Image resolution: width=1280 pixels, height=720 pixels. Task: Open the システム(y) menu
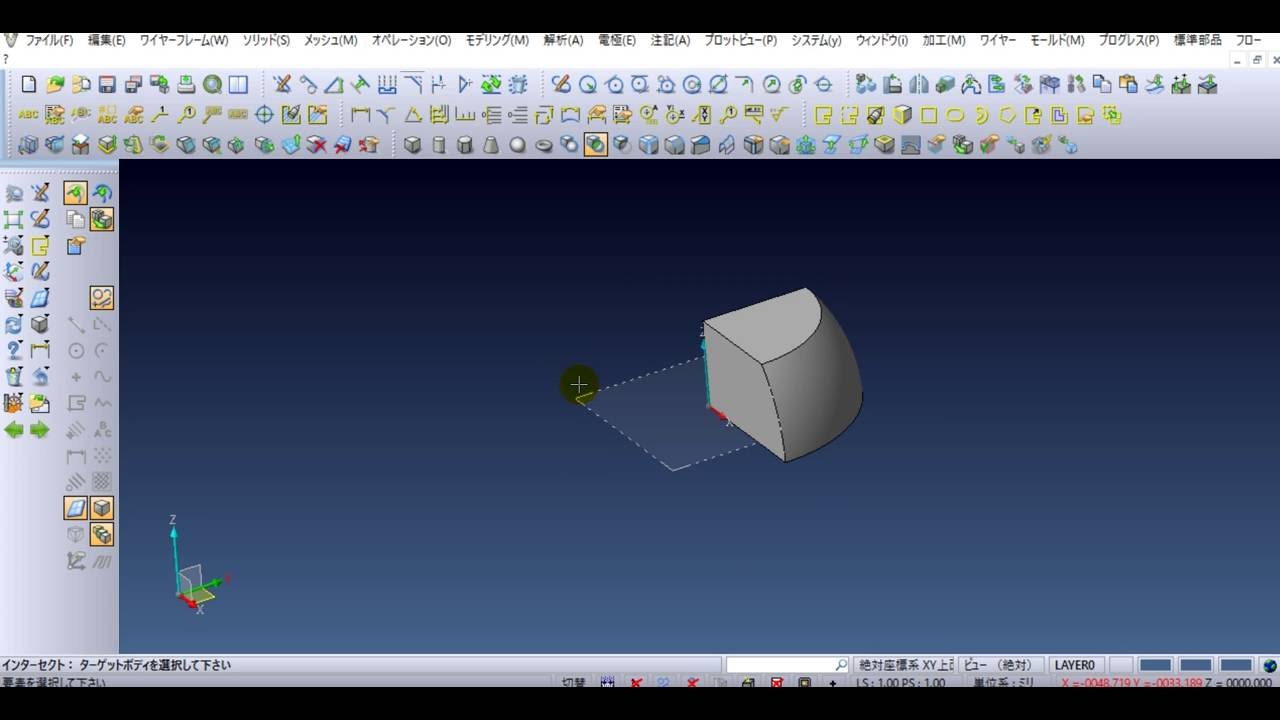coord(816,40)
